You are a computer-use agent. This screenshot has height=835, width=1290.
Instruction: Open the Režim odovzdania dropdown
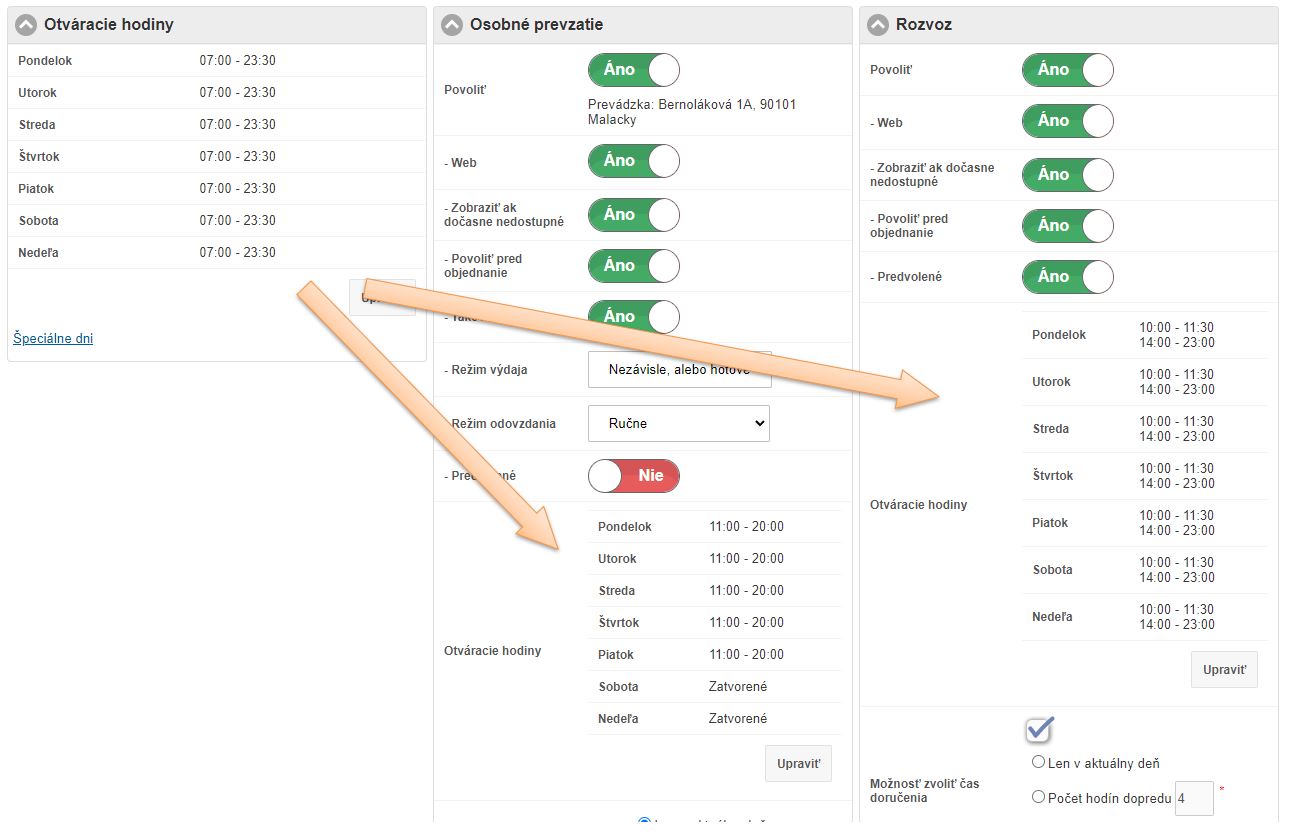click(678, 423)
